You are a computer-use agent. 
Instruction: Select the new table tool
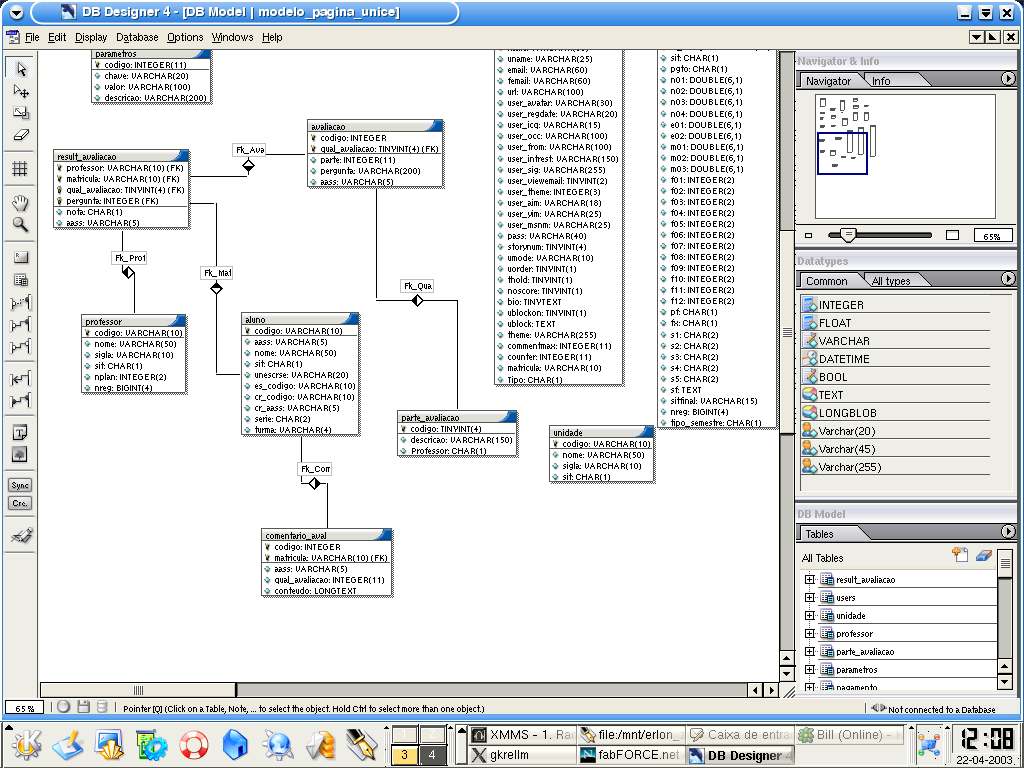tap(20, 280)
